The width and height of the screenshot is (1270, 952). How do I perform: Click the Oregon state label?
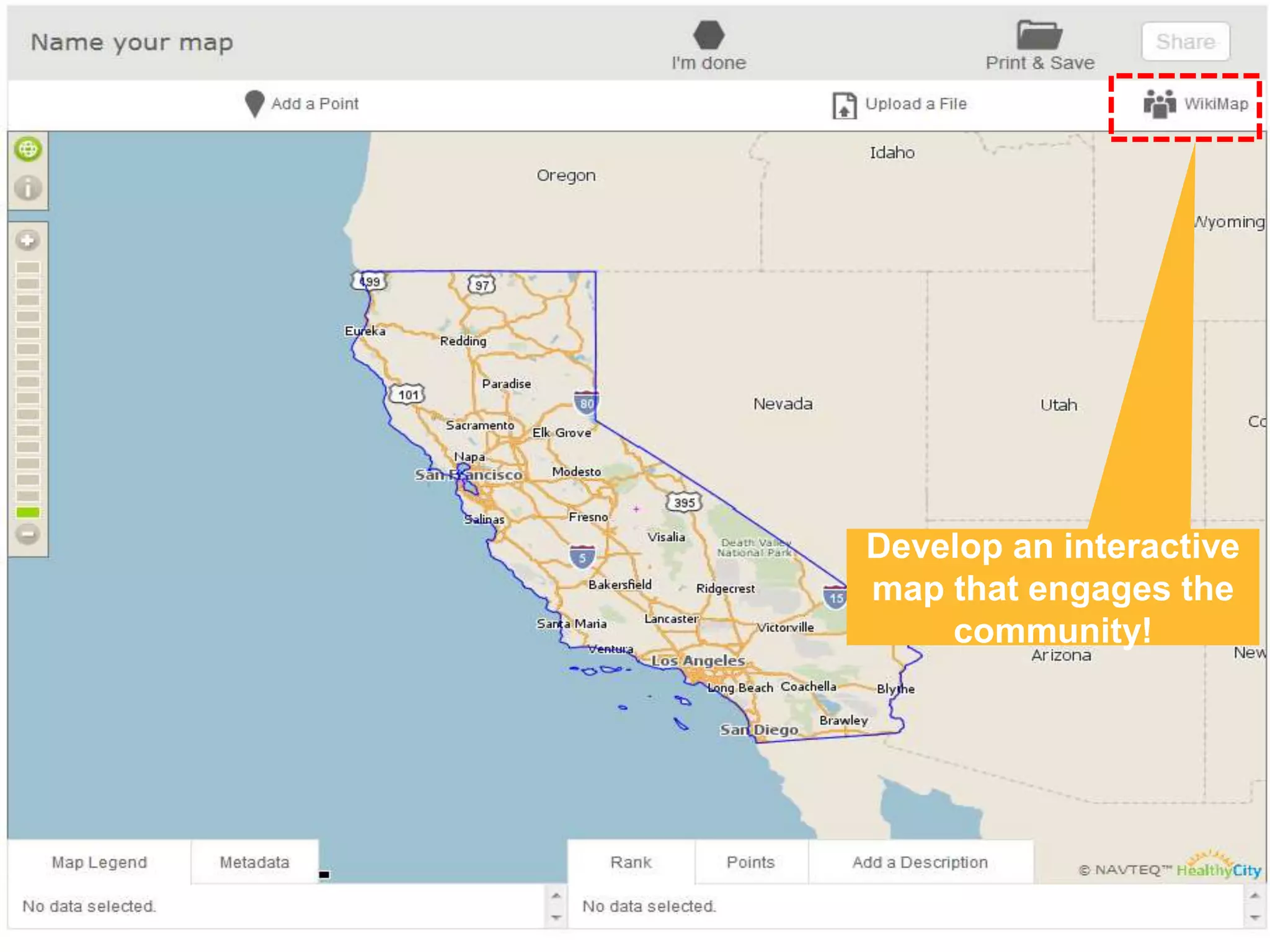(566, 176)
